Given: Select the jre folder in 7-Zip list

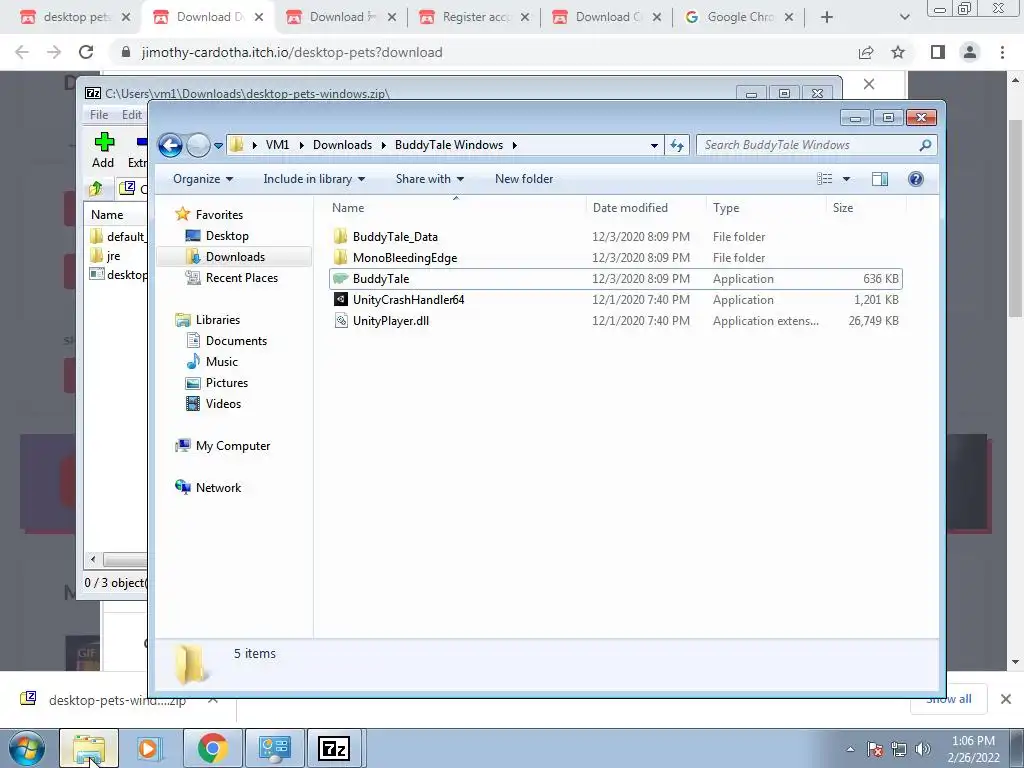Looking at the screenshot, I should pos(113,256).
